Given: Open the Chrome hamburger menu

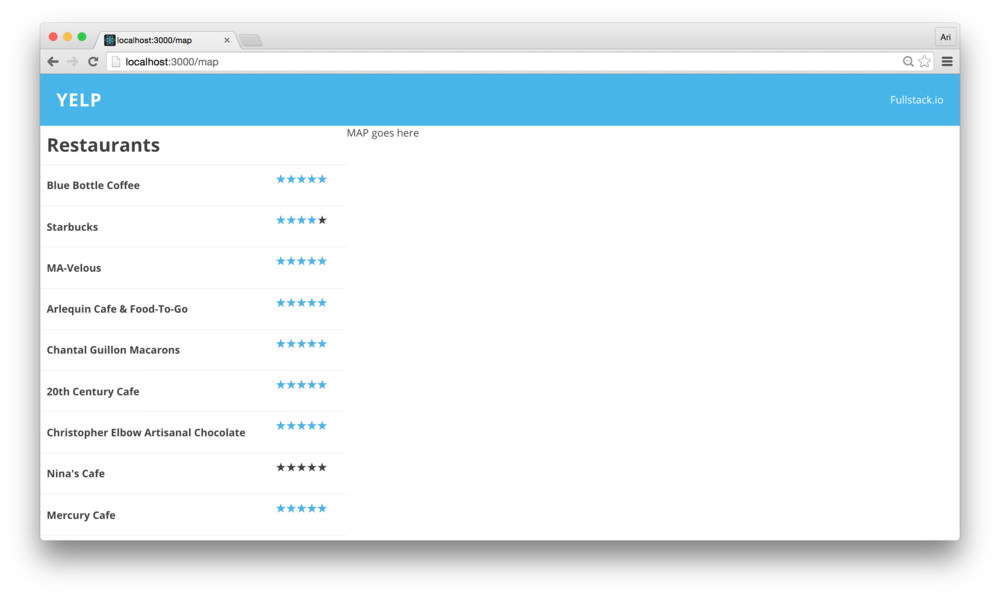Looking at the screenshot, I should 946,62.
